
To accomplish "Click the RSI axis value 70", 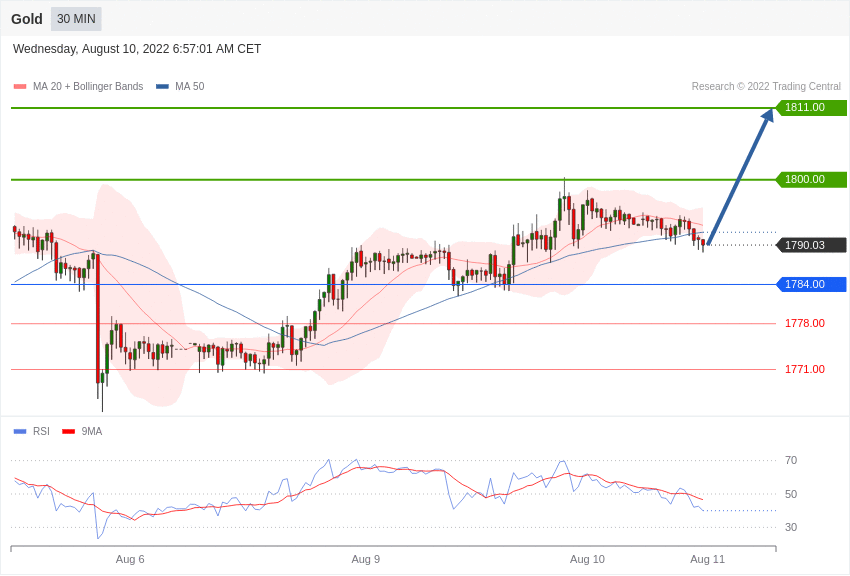I will tap(791, 461).
